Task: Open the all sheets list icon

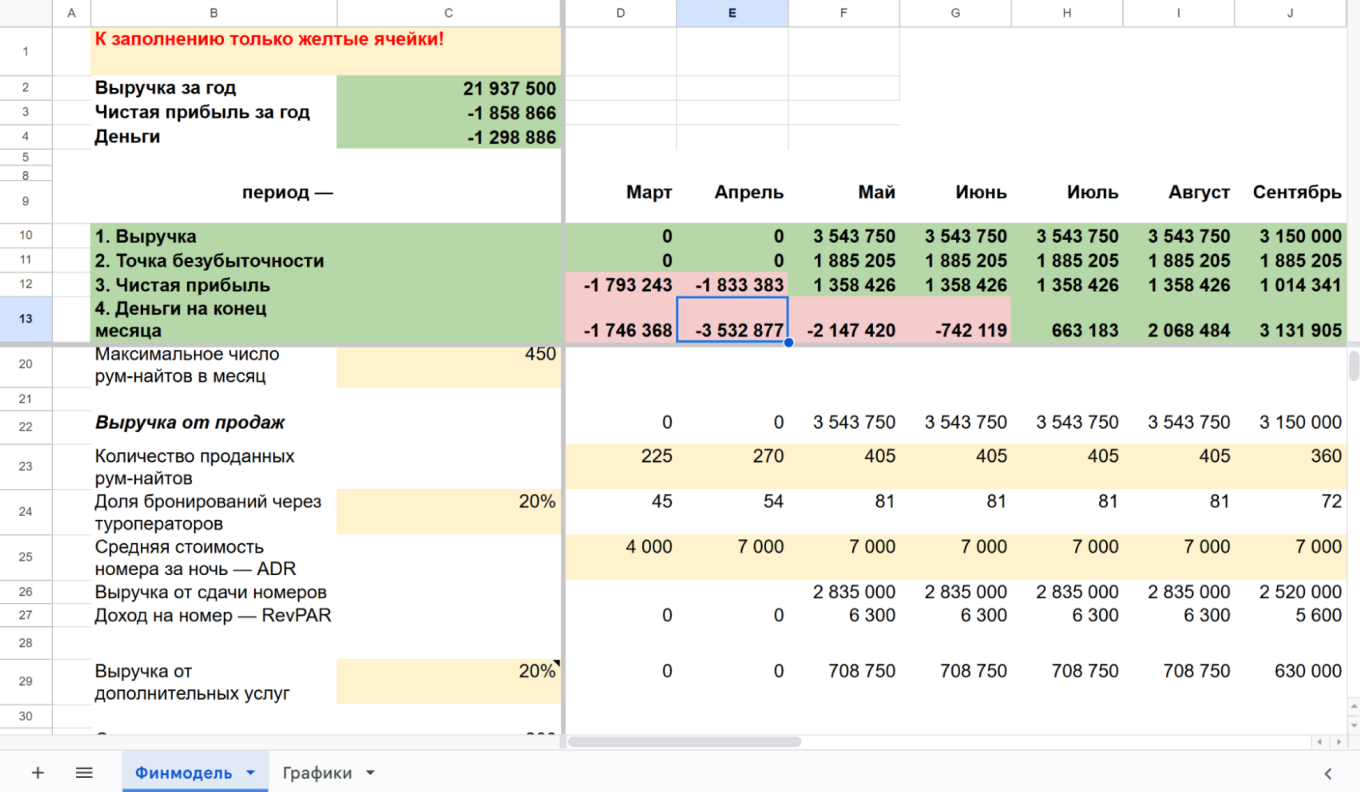Action: (x=84, y=773)
